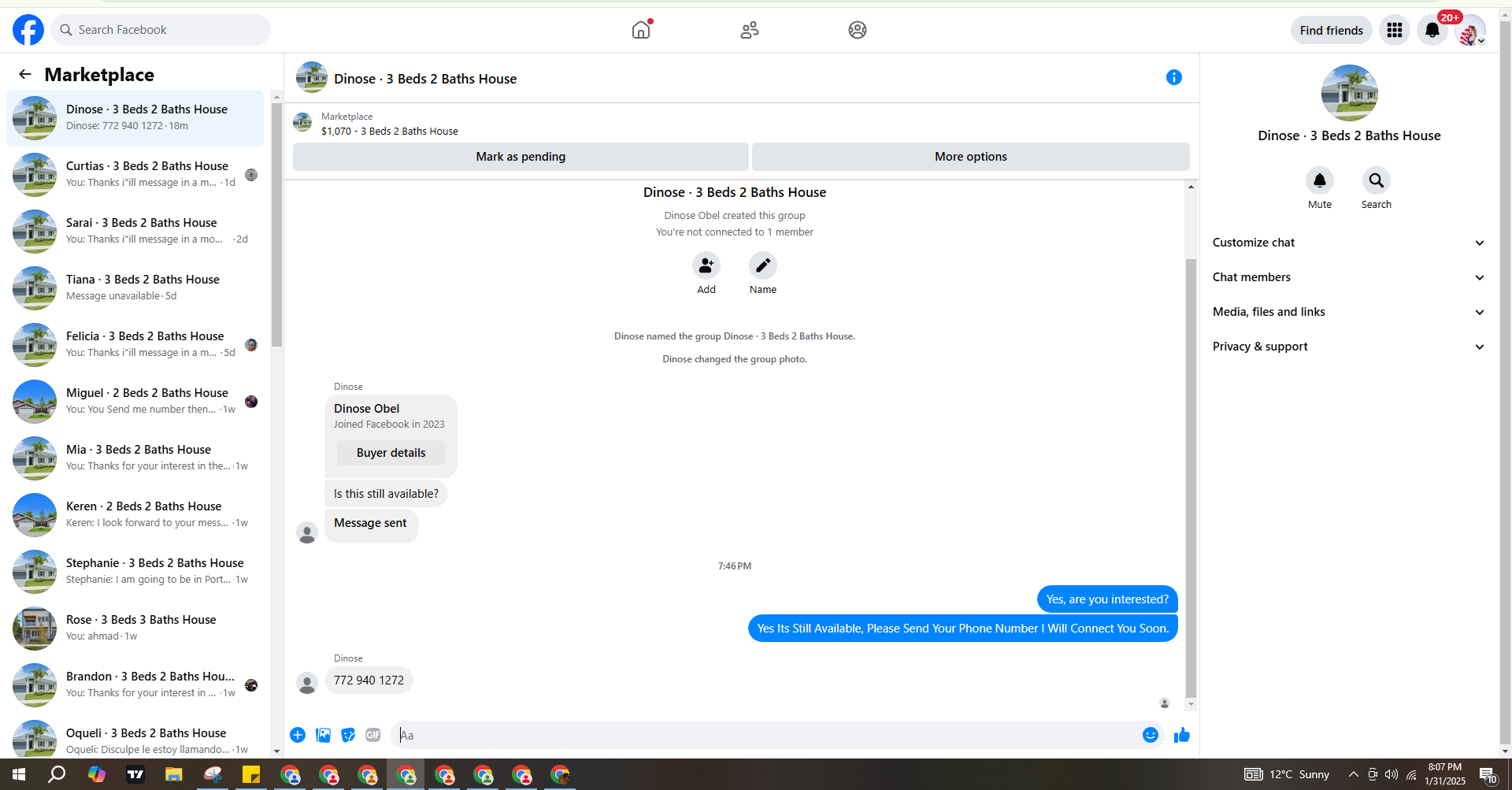The image size is (1512, 790).
Task: Open the Windows notification center
Action: tap(1488, 775)
